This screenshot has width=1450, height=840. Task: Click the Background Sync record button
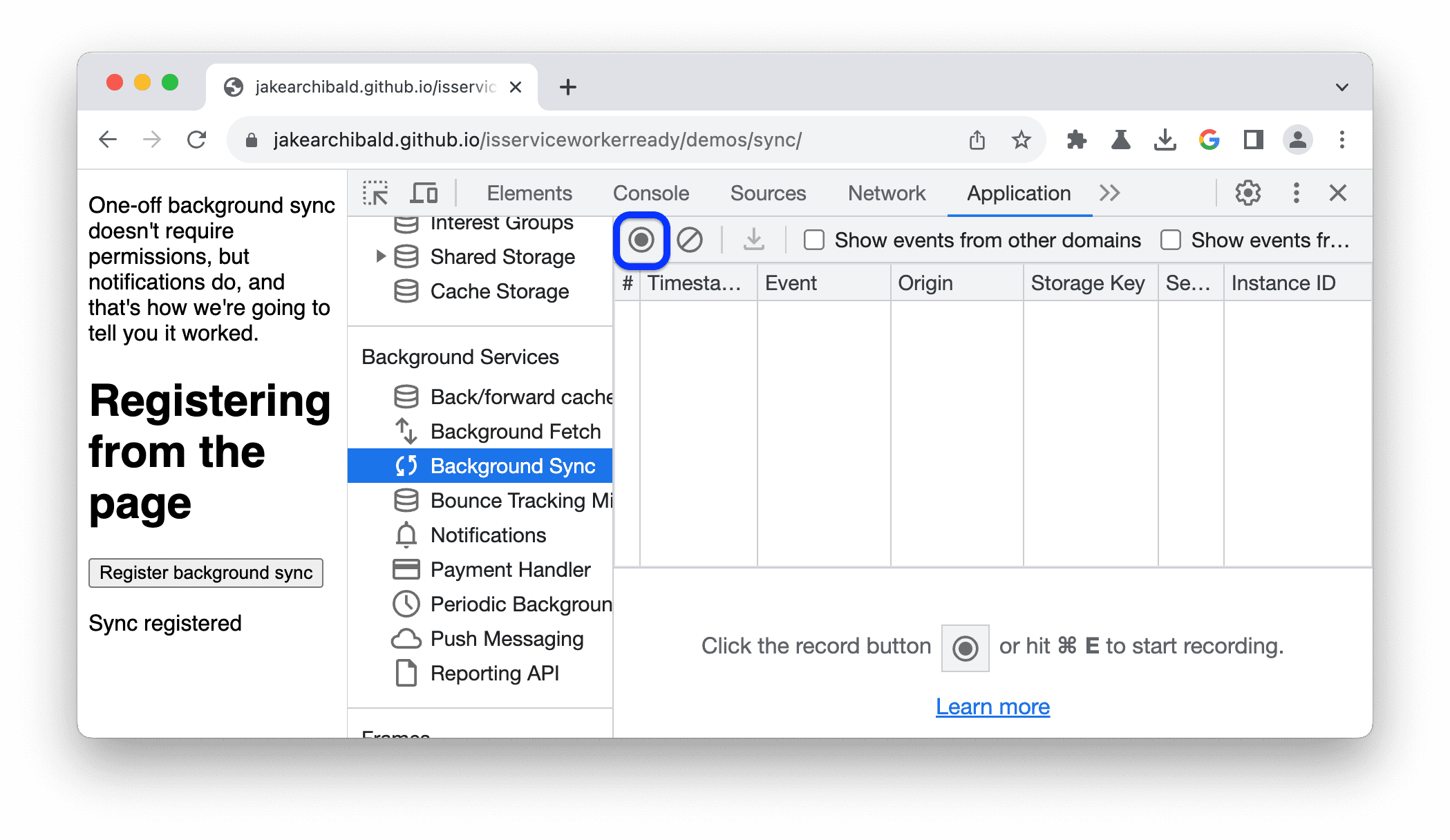(x=641, y=239)
